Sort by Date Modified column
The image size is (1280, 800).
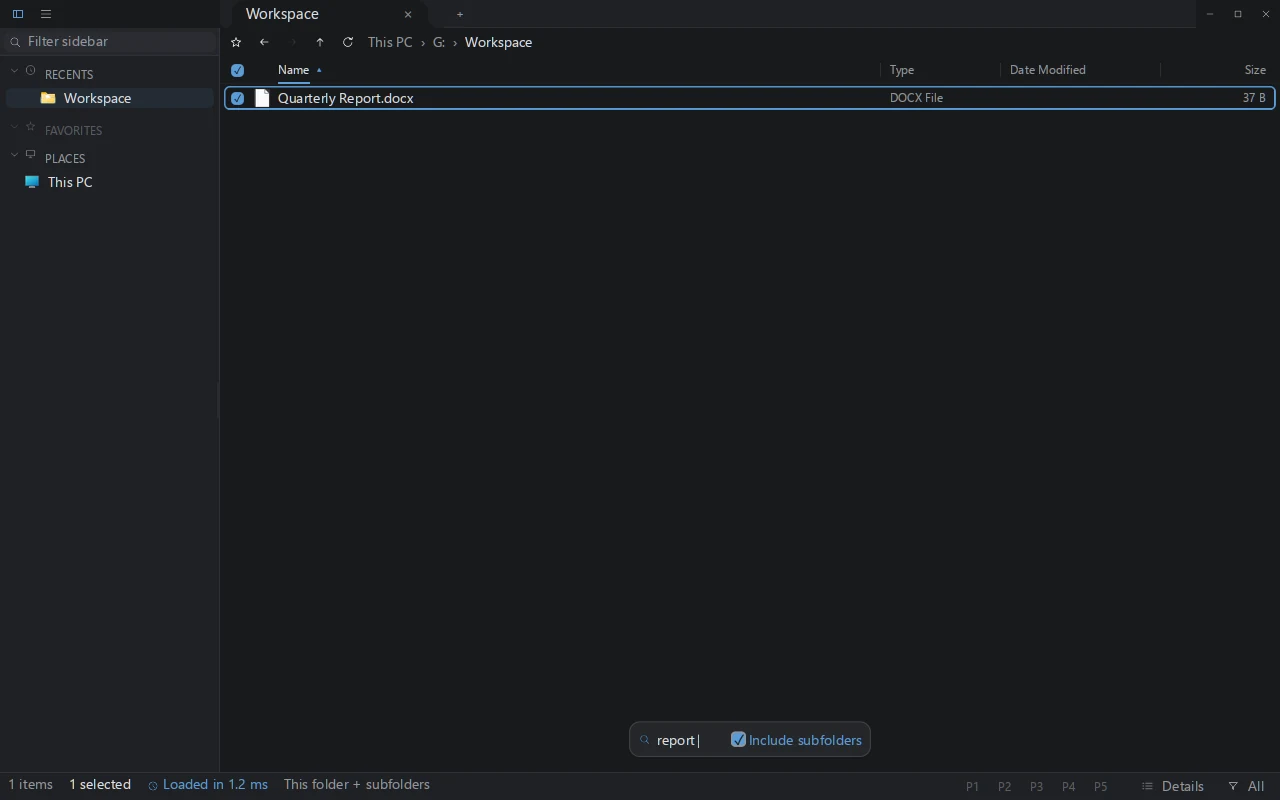click(x=1048, y=70)
